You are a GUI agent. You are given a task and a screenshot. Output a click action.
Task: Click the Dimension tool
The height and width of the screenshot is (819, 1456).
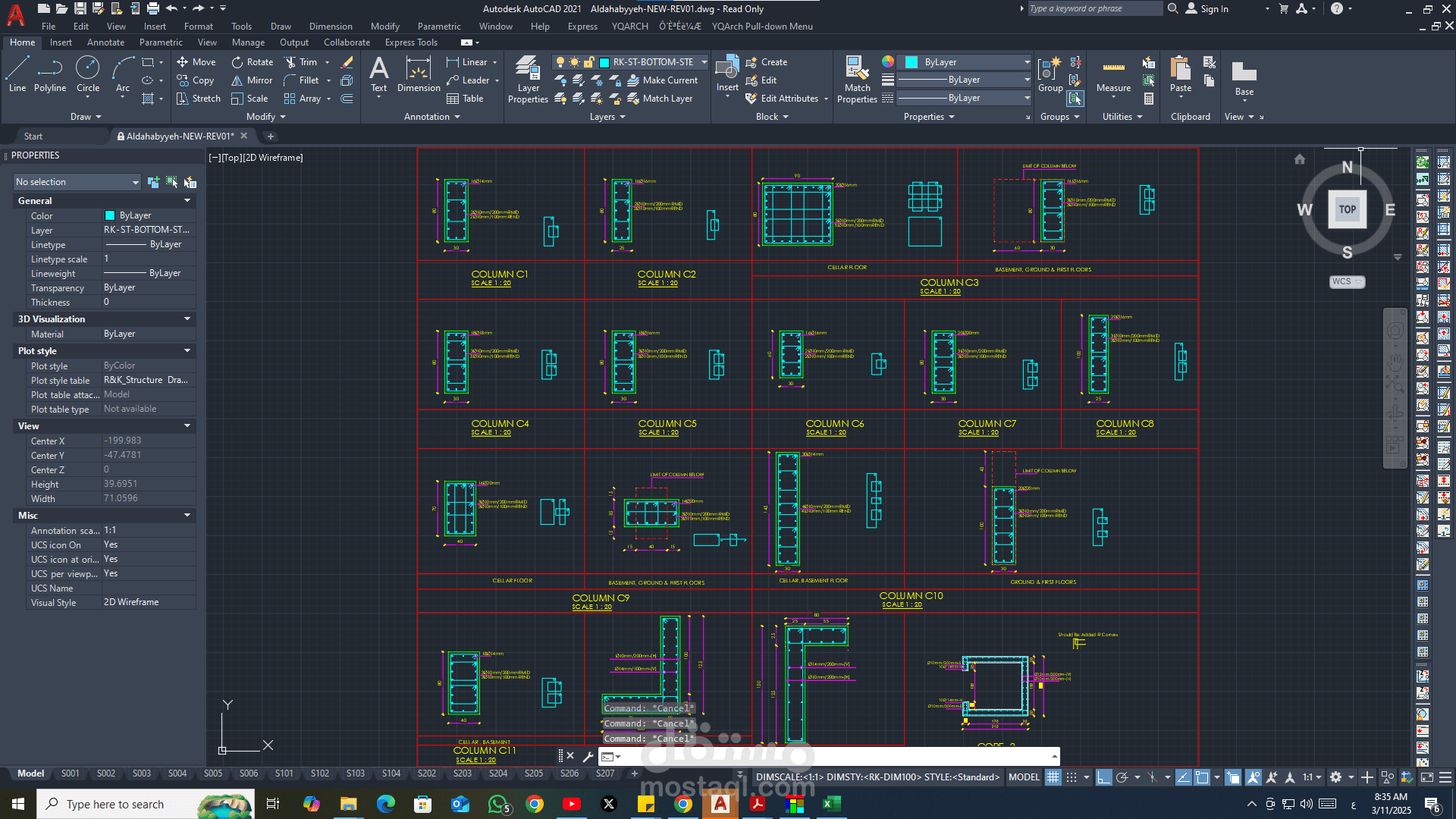[x=419, y=74]
